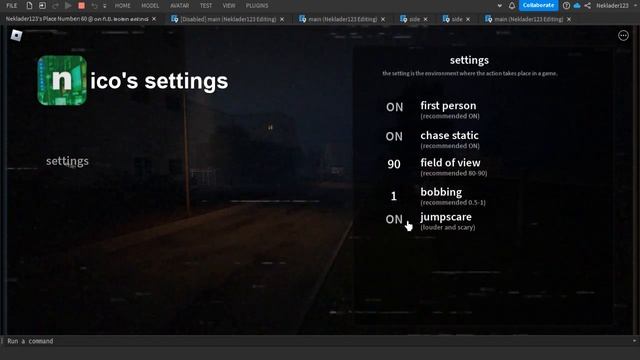Viewport: 640px width, 360px height.
Task: Select the first side script tab
Action: click(x=414, y=19)
